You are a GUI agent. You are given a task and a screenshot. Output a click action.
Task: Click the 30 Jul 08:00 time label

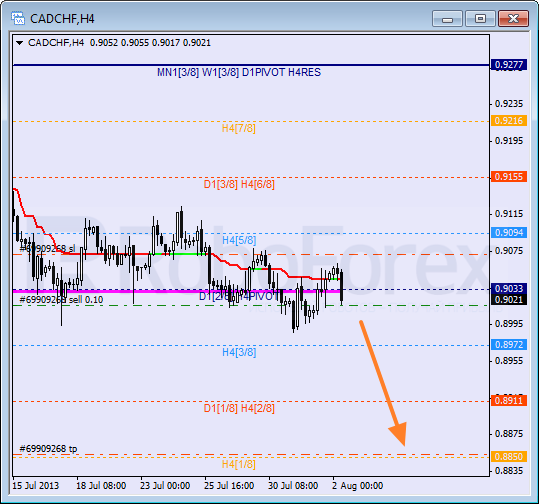(x=293, y=486)
